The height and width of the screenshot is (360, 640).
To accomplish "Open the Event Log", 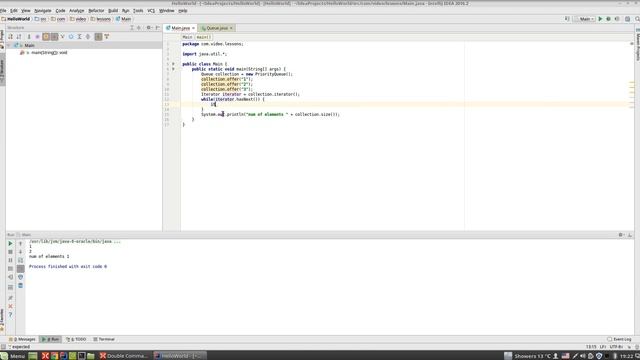I will click(619, 339).
